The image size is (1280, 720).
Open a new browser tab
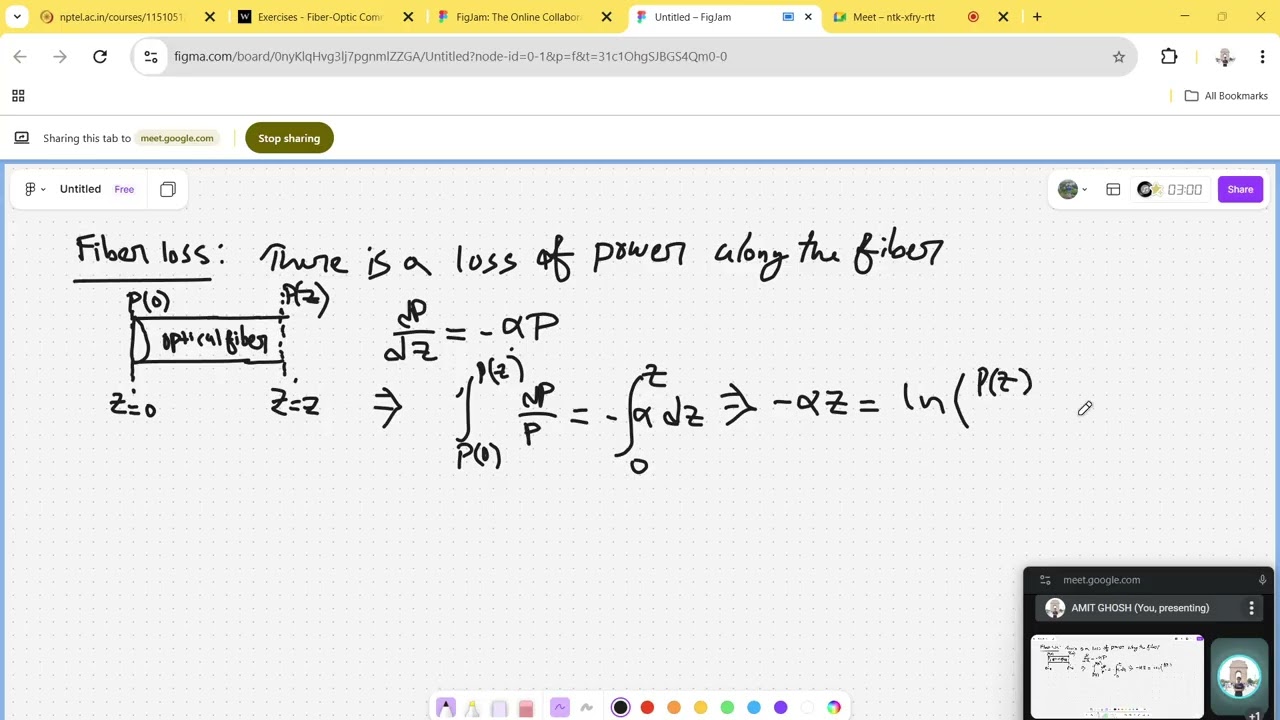[x=1037, y=17]
